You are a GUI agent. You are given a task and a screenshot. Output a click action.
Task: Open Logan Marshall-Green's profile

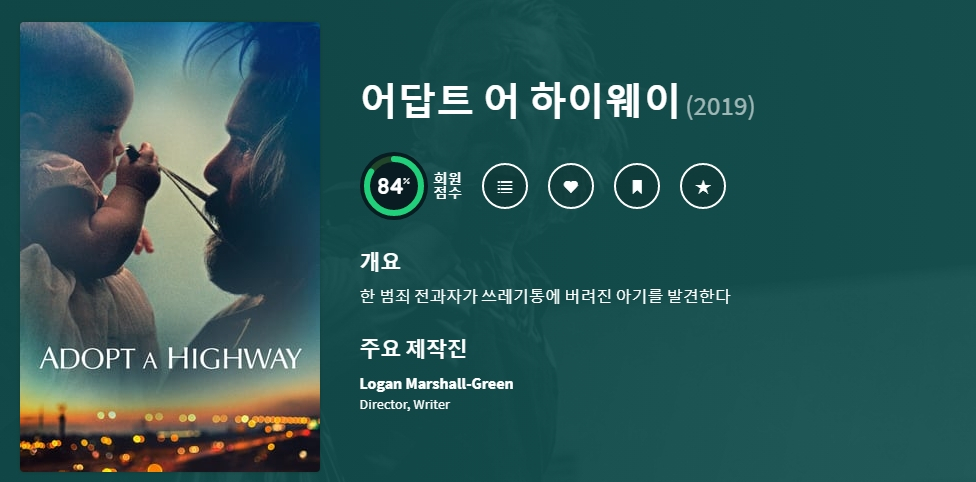point(436,384)
